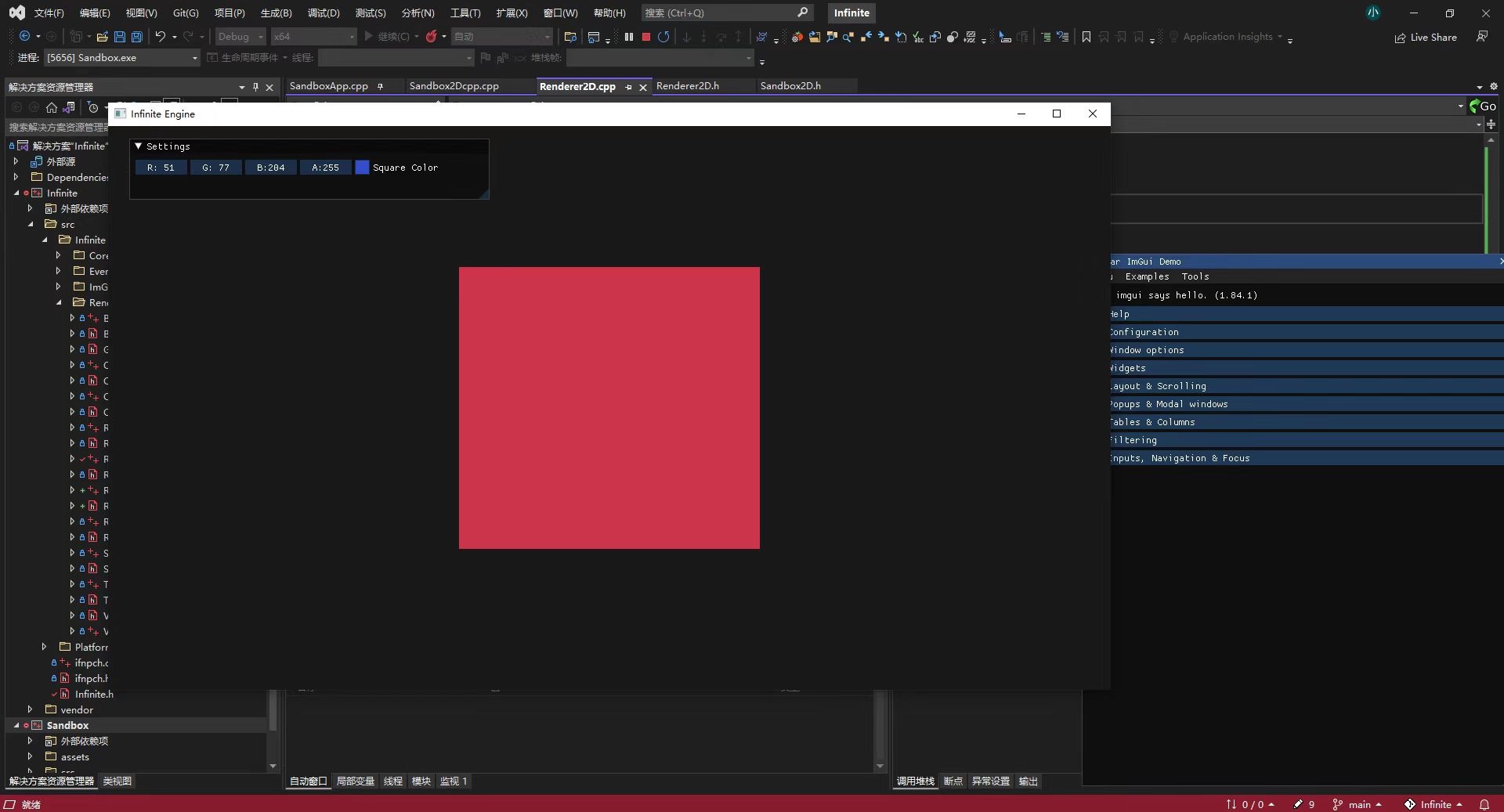This screenshot has height=812, width=1504.
Task: Close the Renderer2D.cpp tab
Action: pyautogui.click(x=643, y=87)
